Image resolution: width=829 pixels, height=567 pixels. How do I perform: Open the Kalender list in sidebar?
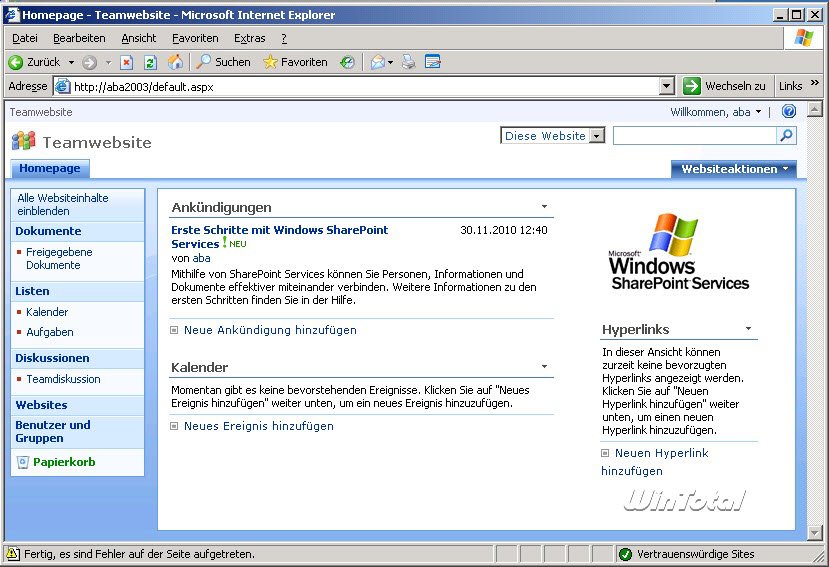47,312
